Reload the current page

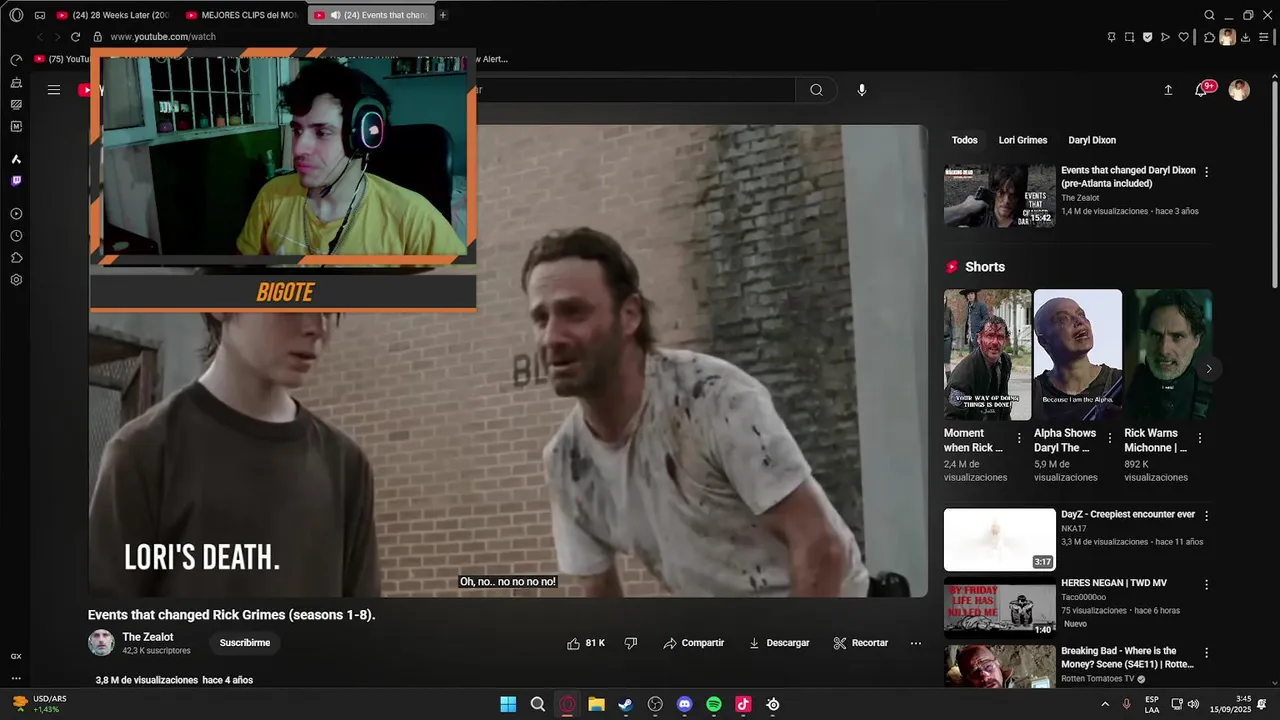[x=75, y=37]
